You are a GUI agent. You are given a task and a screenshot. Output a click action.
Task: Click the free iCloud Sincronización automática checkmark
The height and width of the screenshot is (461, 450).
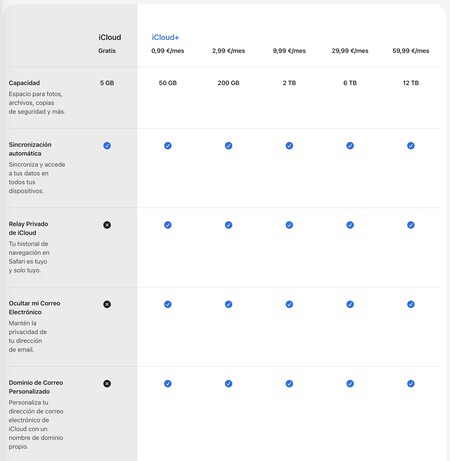click(x=107, y=146)
